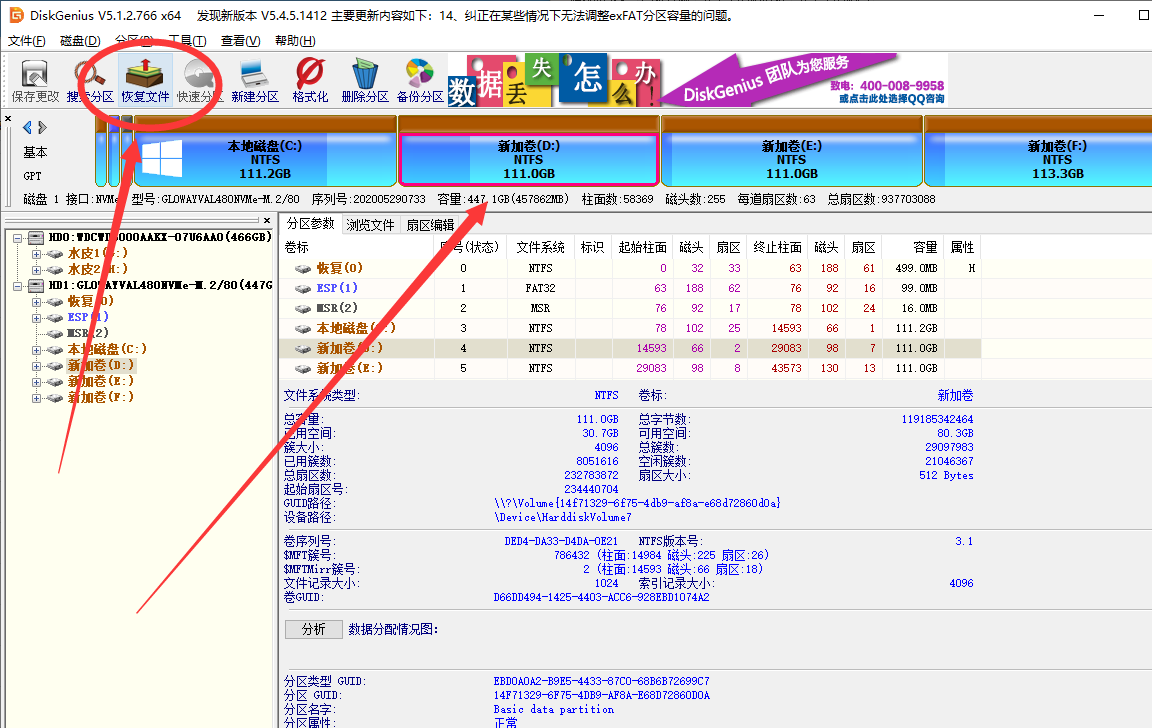Switch to the 扇区编辑 tab
Screen dimensions: 1152x728
point(431,225)
